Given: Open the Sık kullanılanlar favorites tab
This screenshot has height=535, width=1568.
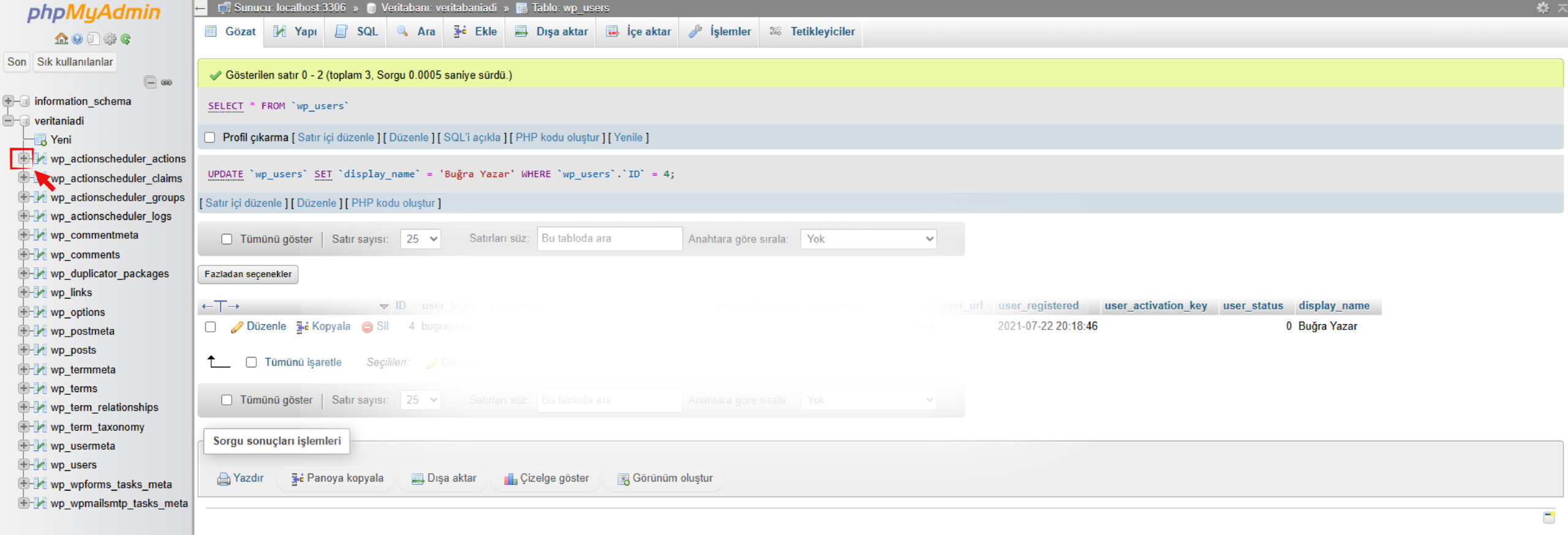Looking at the screenshot, I should tap(75, 62).
